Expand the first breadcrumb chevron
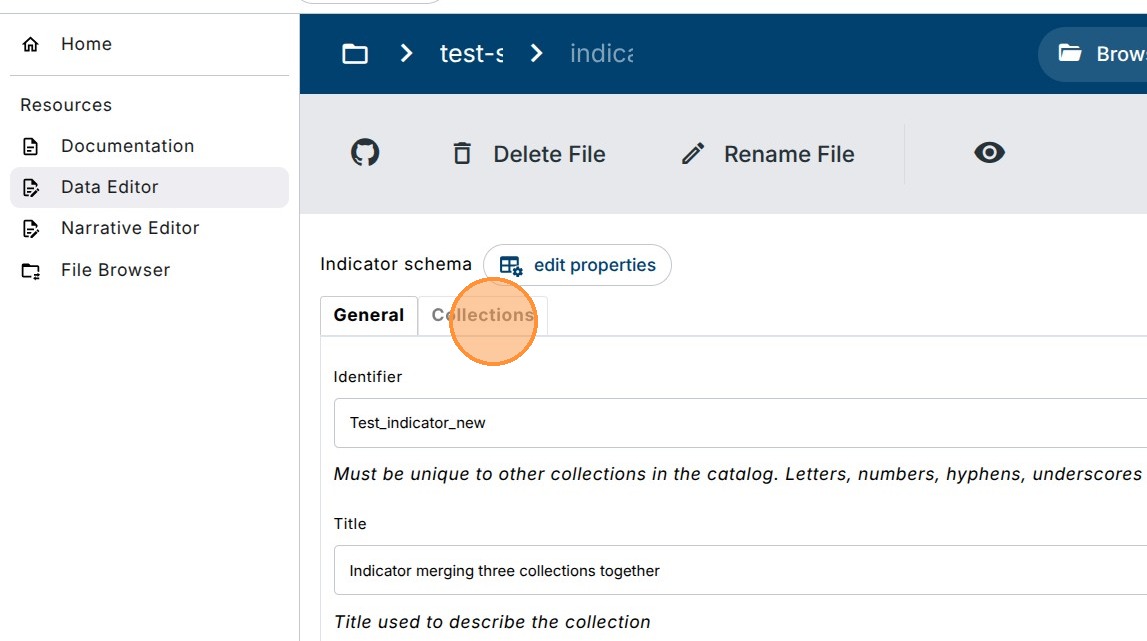This screenshot has width=1147, height=641. click(406, 53)
